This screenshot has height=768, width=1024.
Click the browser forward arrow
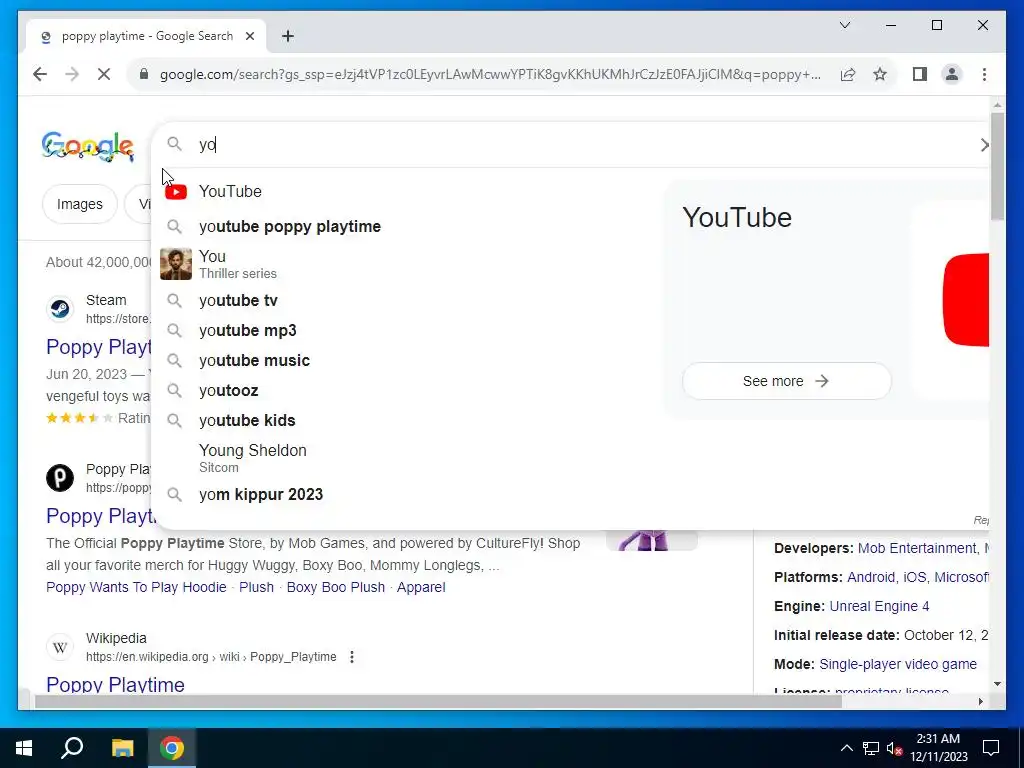[72, 74]
